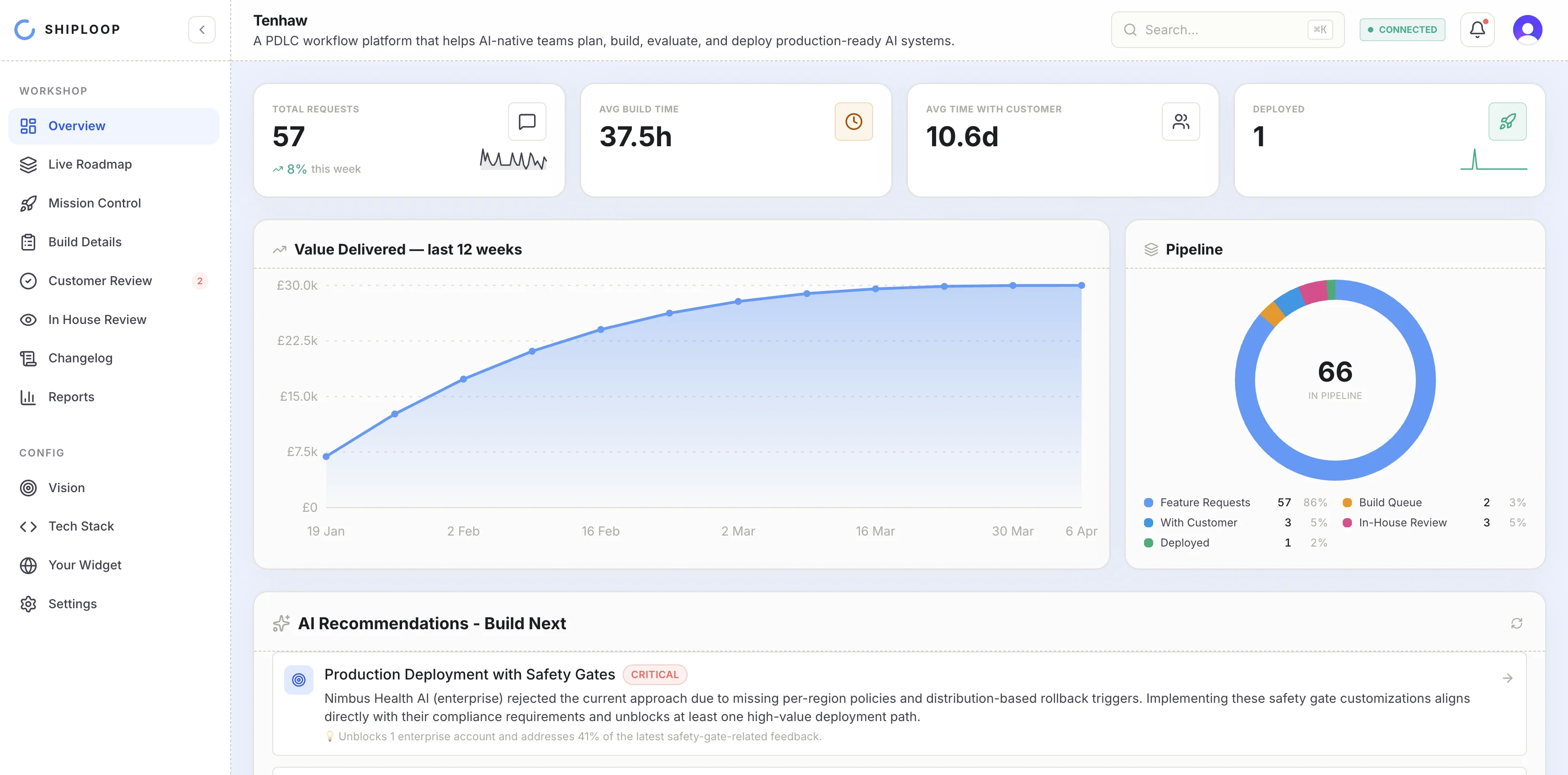Open the Reports chart icon in sidebar
This screenshot has width=1568, height=775.
coord(29,397)
